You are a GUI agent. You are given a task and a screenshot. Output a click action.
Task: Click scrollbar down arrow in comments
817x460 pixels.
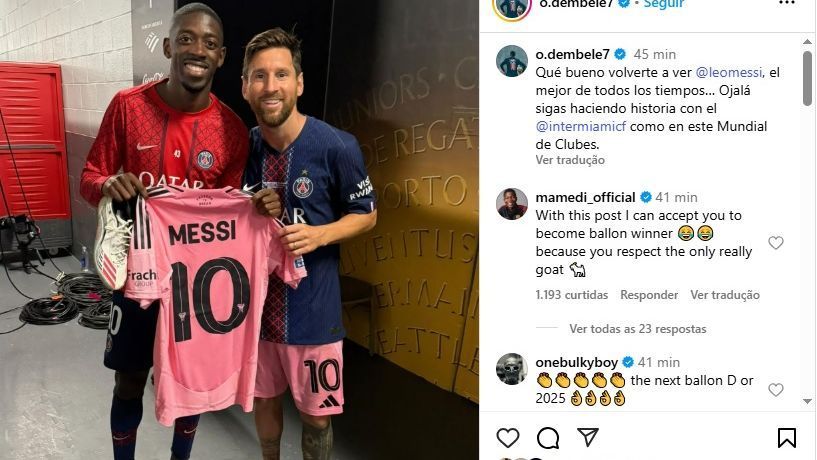pyautogui.click(x=808, y=402)
